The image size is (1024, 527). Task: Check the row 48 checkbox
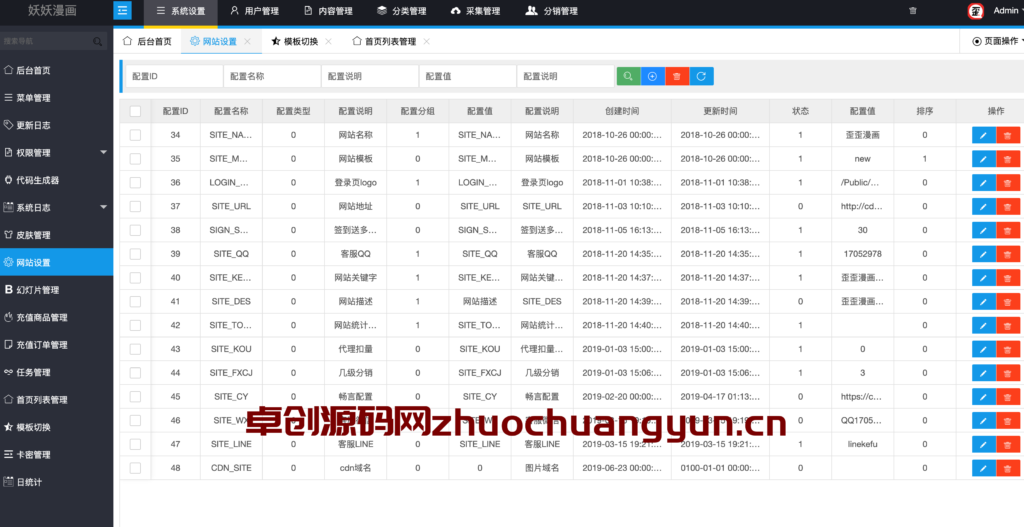135,468
